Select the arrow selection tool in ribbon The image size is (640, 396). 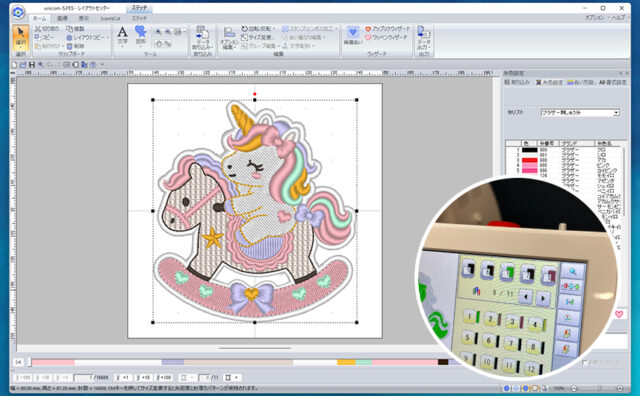tap(20, 38)
